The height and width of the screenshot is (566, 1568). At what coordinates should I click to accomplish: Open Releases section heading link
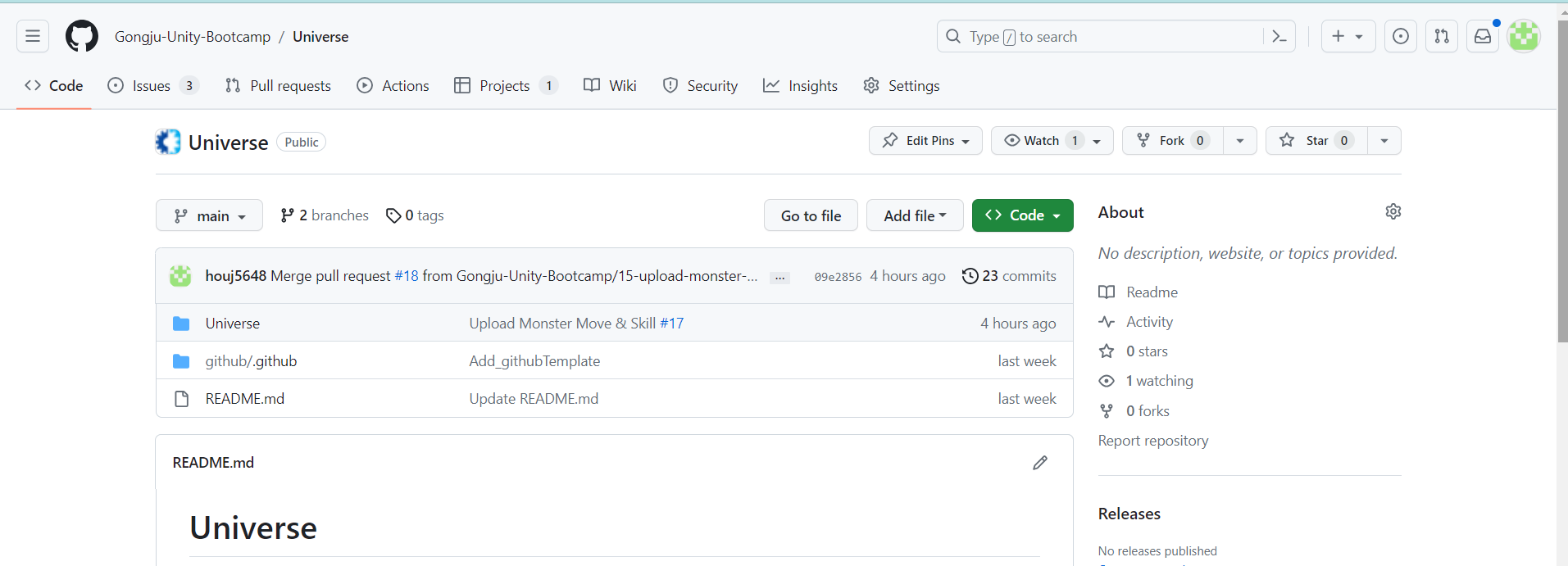(1129, 514)
